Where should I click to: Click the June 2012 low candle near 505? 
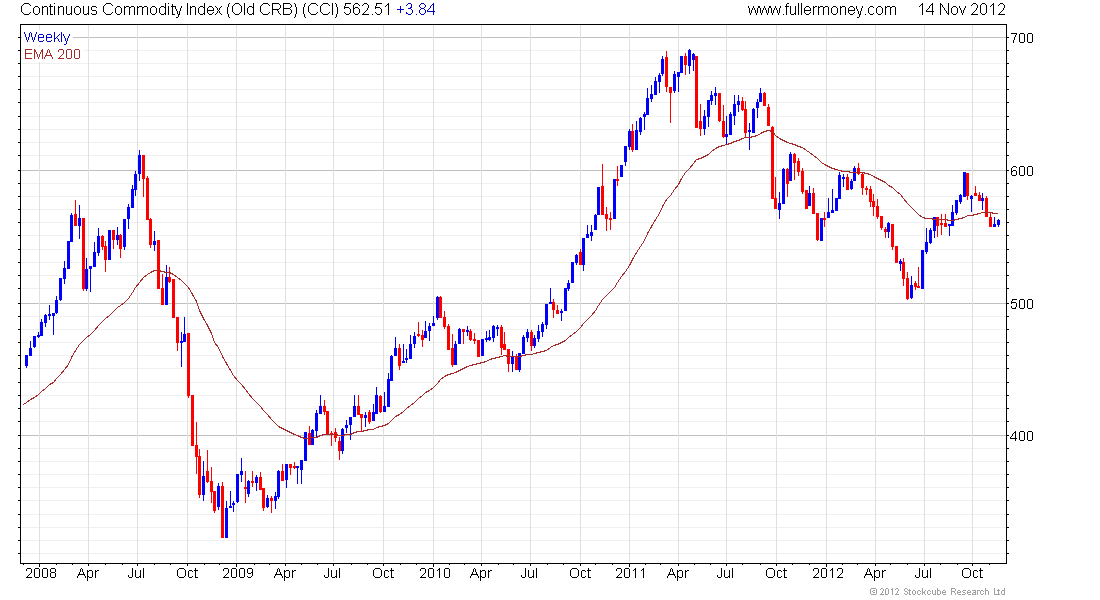(909, 288)
